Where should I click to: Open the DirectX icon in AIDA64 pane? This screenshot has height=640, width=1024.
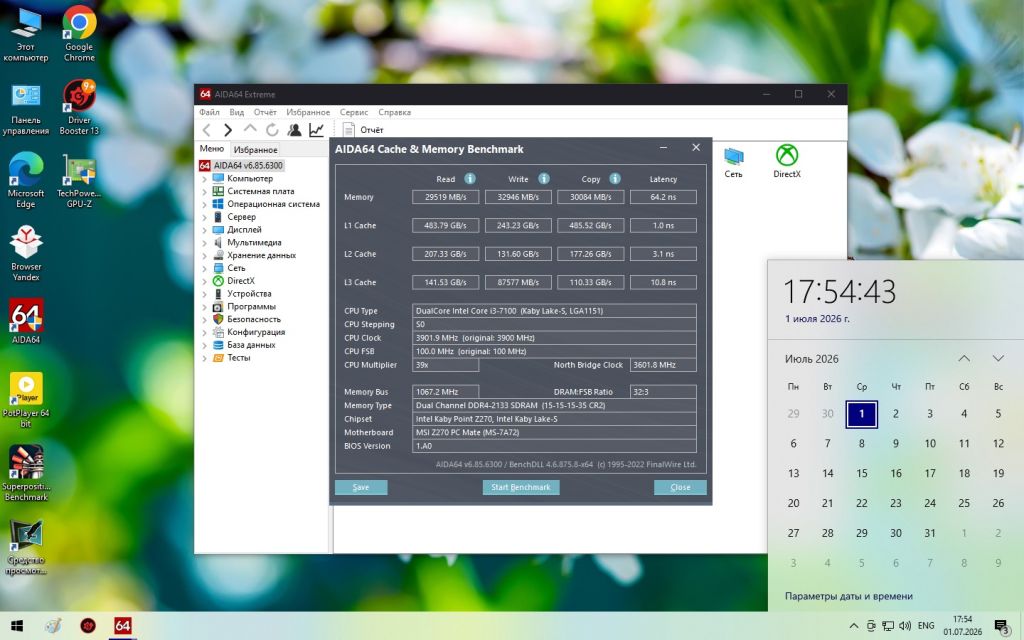pyautogui.click(x=786, y=161)
